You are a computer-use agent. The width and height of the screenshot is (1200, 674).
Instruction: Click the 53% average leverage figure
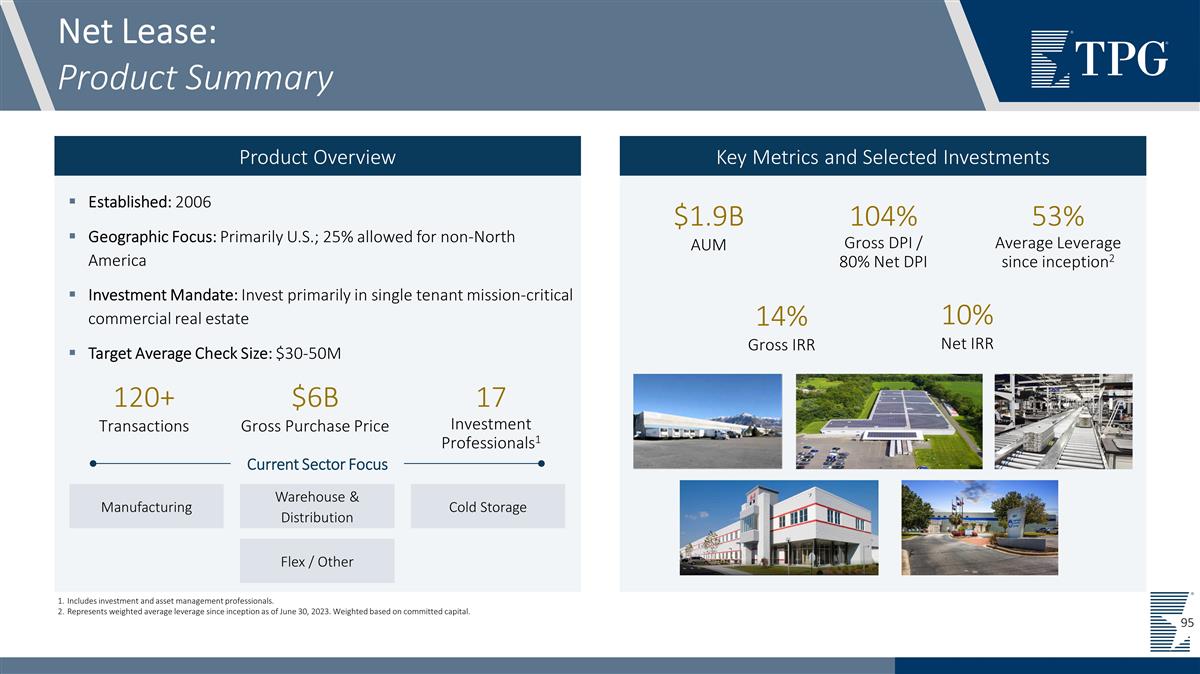1058,216
